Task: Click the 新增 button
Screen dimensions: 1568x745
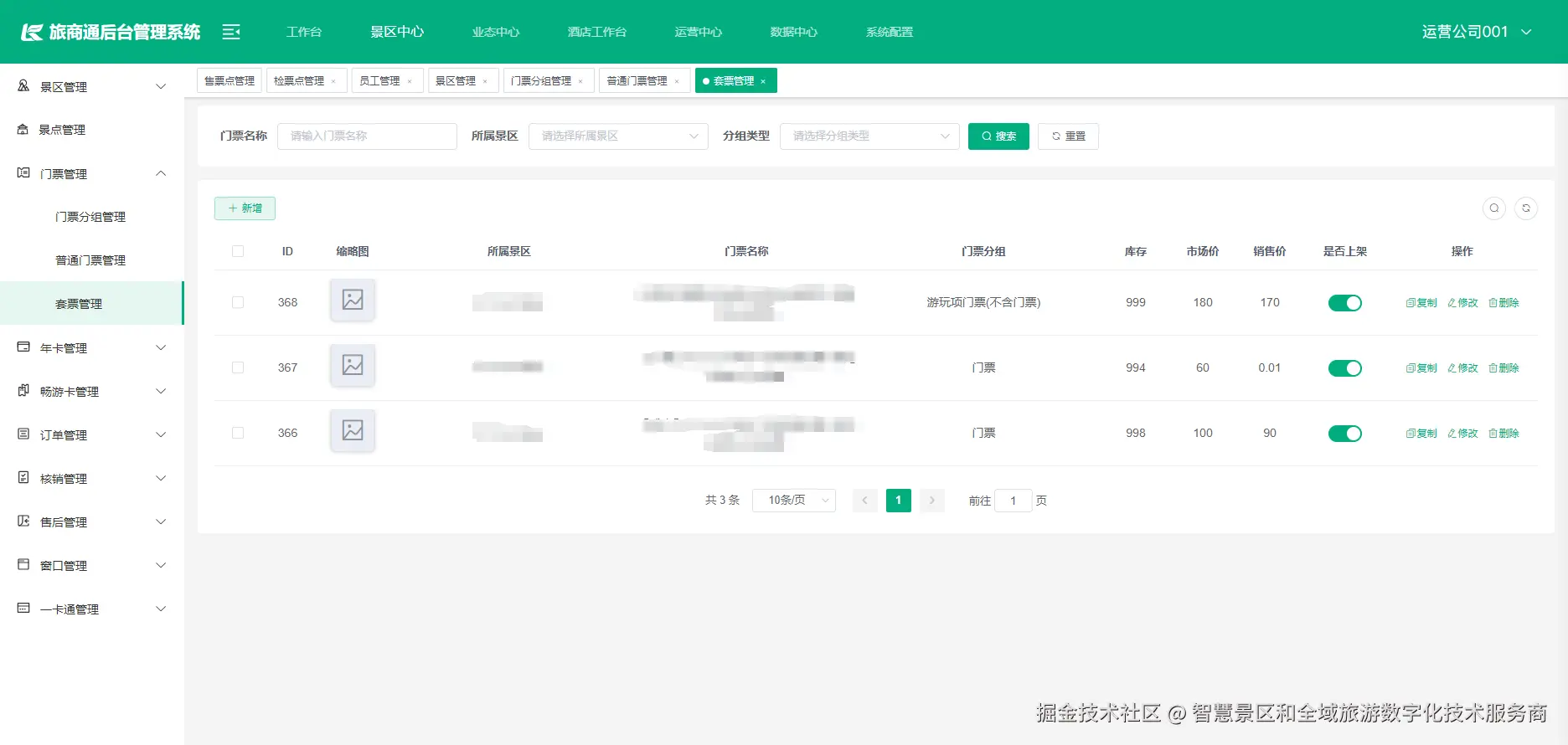Action: click(x=245, y=208)
